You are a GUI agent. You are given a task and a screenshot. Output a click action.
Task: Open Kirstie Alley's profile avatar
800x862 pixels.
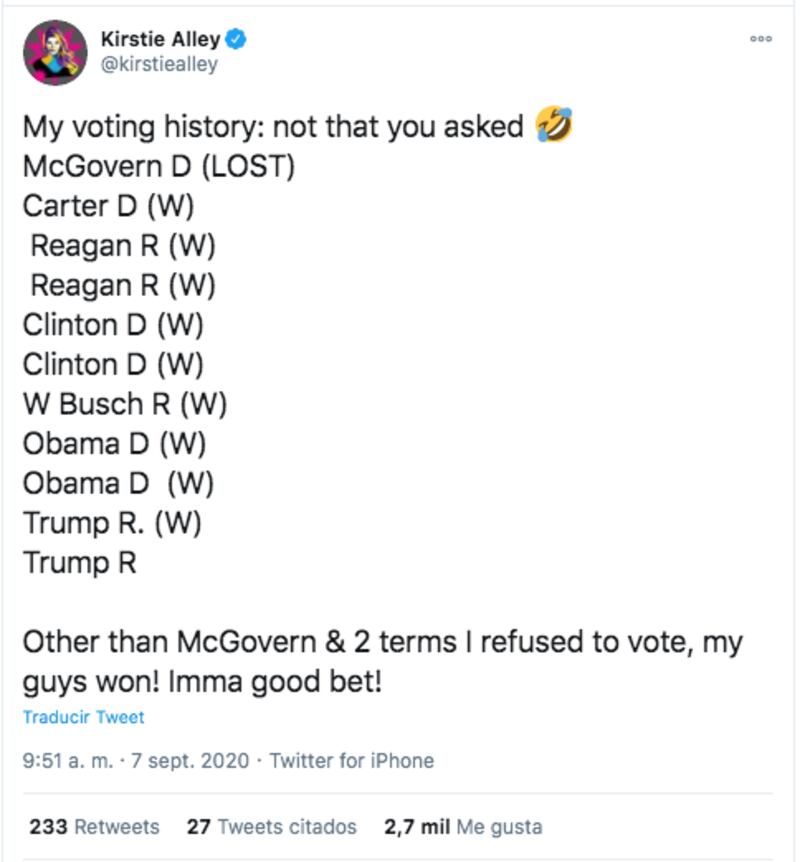point(55,53)
